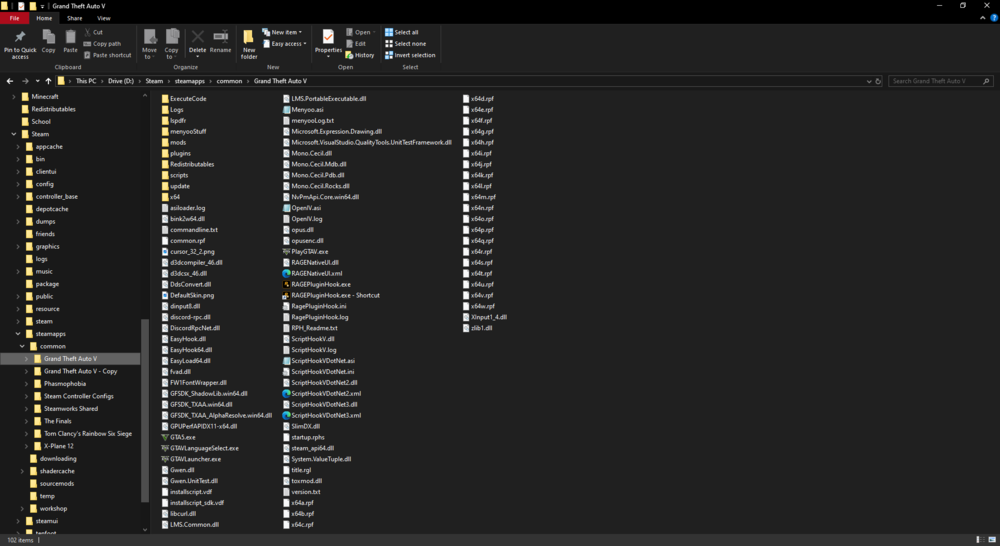
Task: Click the Refresh button beside address bar
Action: pos(878,82)
